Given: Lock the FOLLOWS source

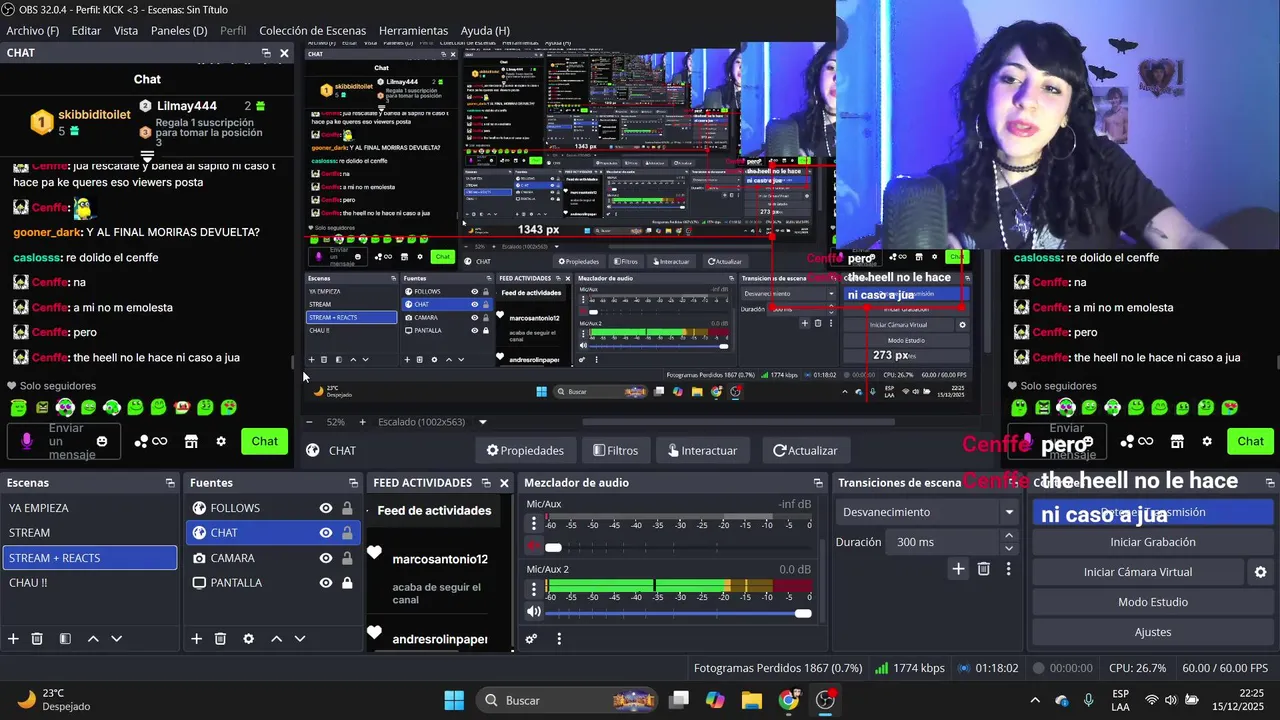Looking at the screenshot, I should click(347, 508).
